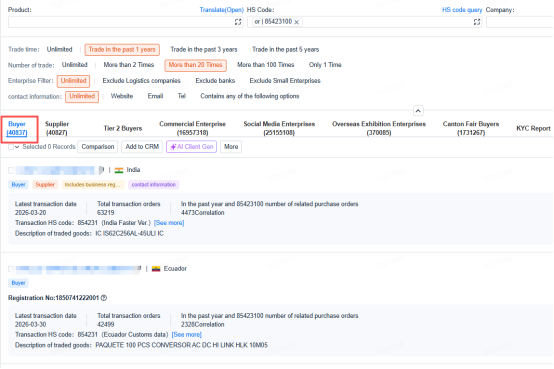
Task: Expand the HS Code input field icon
Action: 477,22
